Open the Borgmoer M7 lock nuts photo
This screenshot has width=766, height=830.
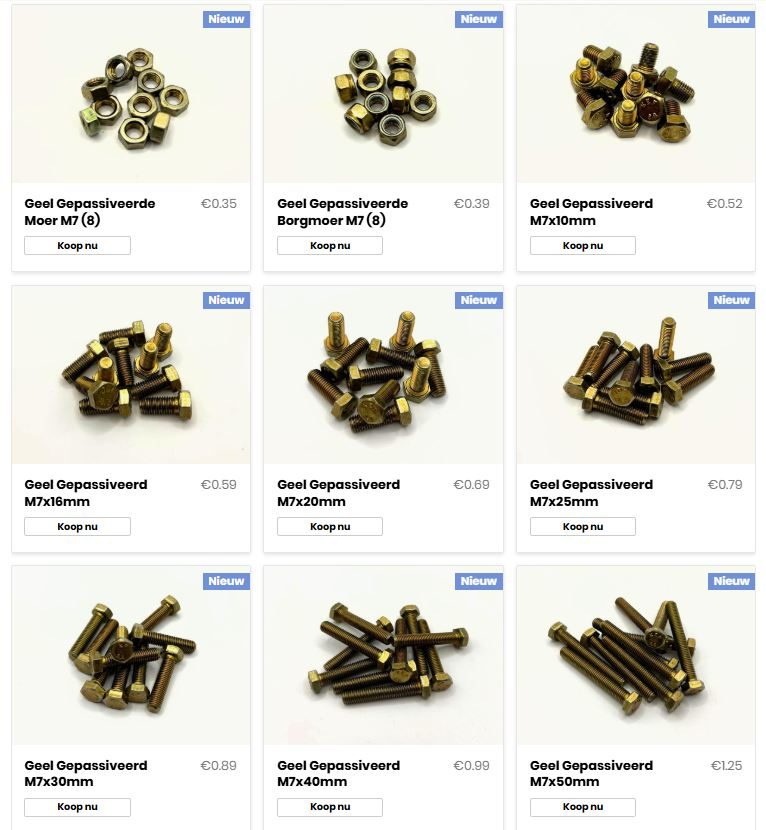coord(383,94)
